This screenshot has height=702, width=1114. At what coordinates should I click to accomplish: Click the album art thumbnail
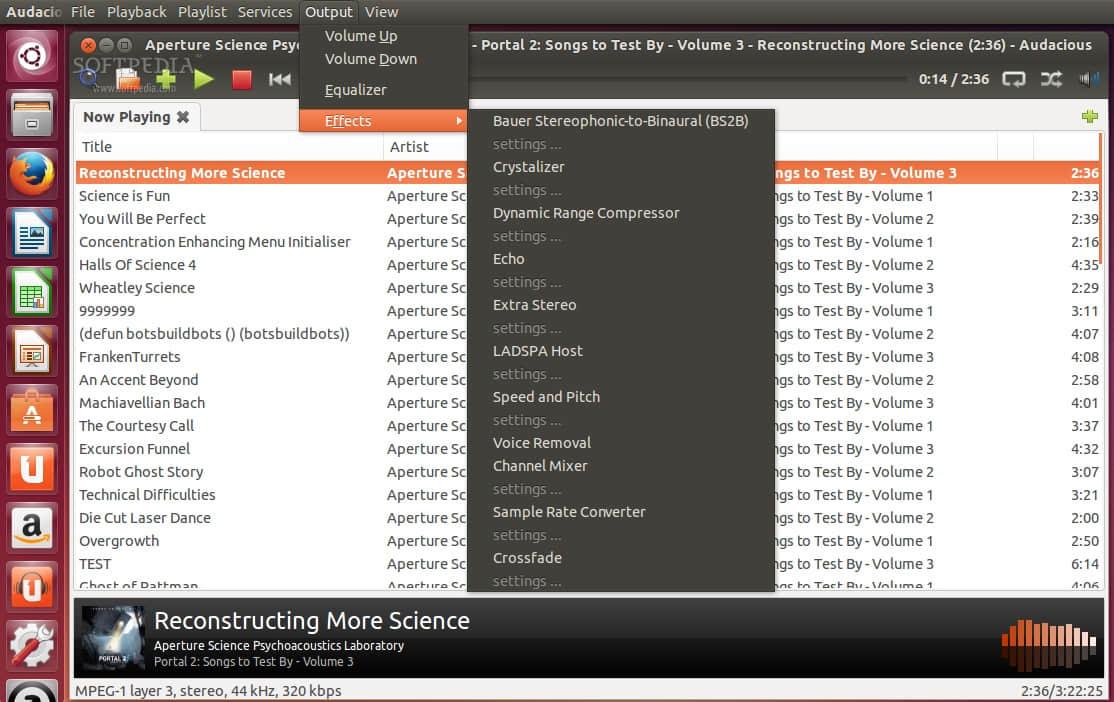pyautogui.click(x=105, y=638)
